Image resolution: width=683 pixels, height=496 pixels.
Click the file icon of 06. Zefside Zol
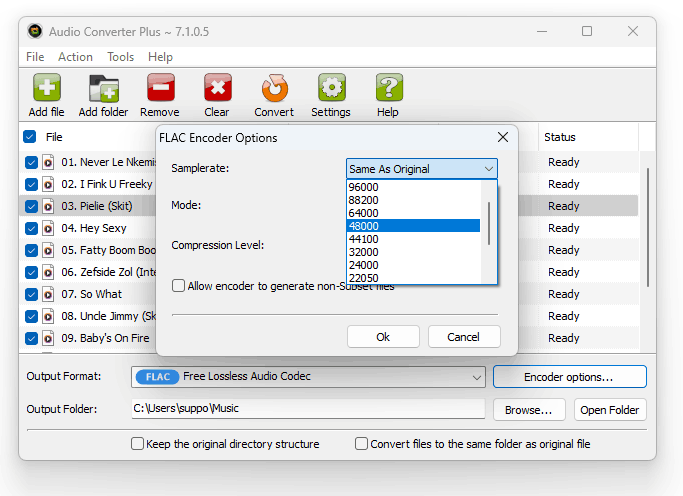(48, 273)
